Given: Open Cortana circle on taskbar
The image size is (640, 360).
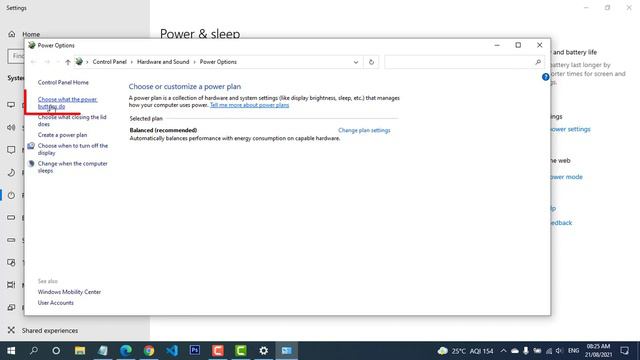Looking at the screenshot, I should (56, 351).
